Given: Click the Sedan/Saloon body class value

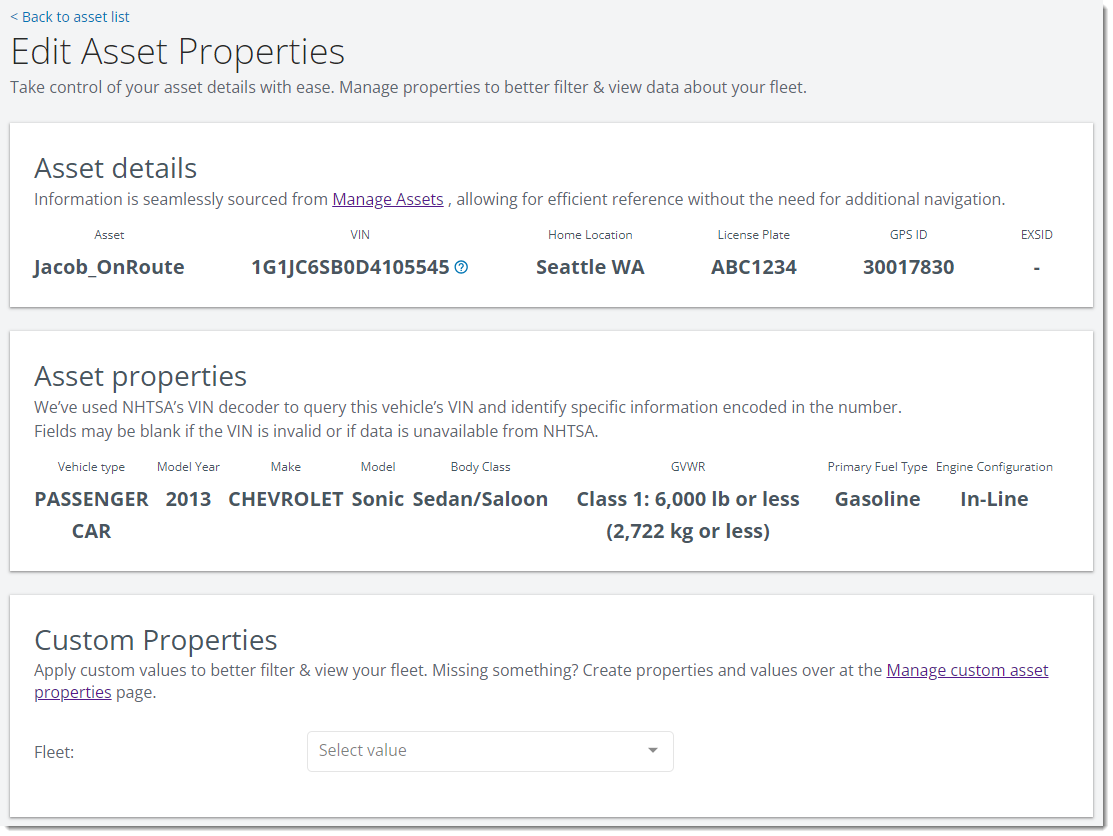Looking at the screenshot, I should [480, 500].
